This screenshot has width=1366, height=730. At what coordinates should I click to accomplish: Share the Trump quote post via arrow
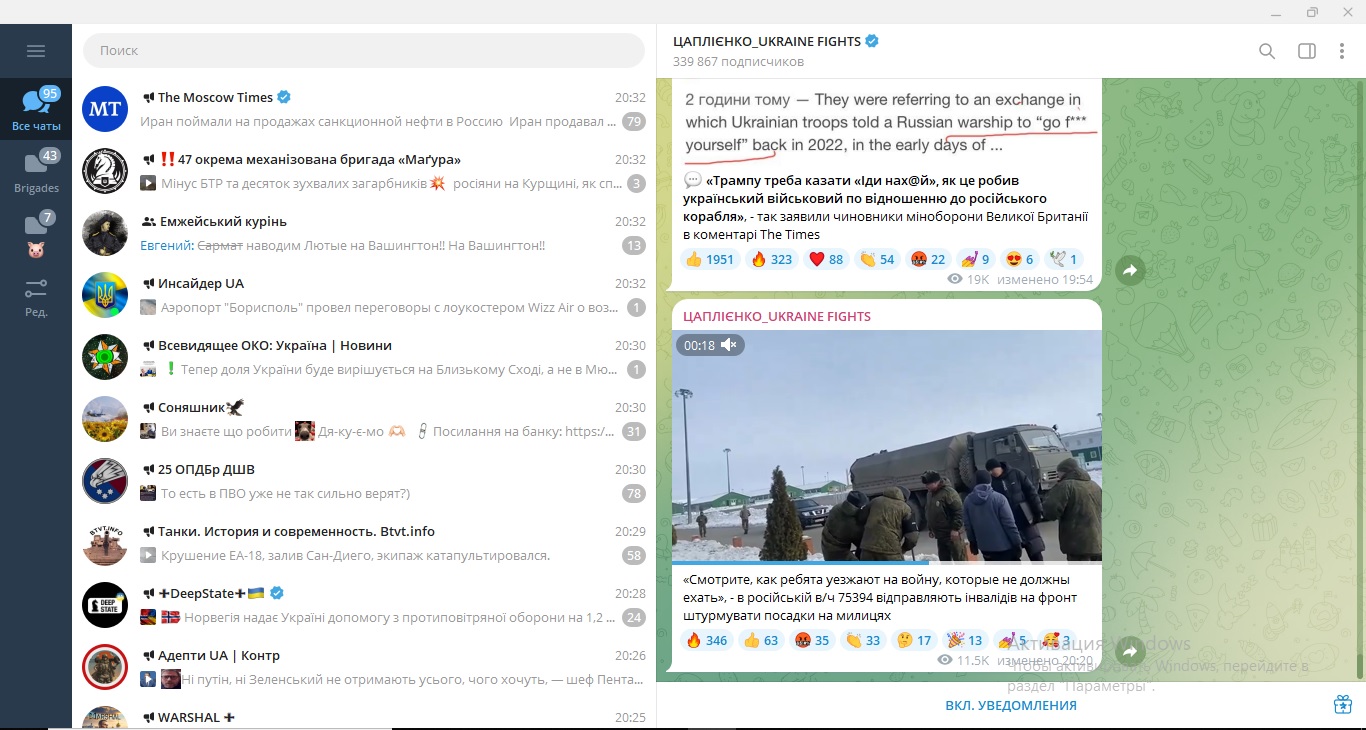(1130, 270)
